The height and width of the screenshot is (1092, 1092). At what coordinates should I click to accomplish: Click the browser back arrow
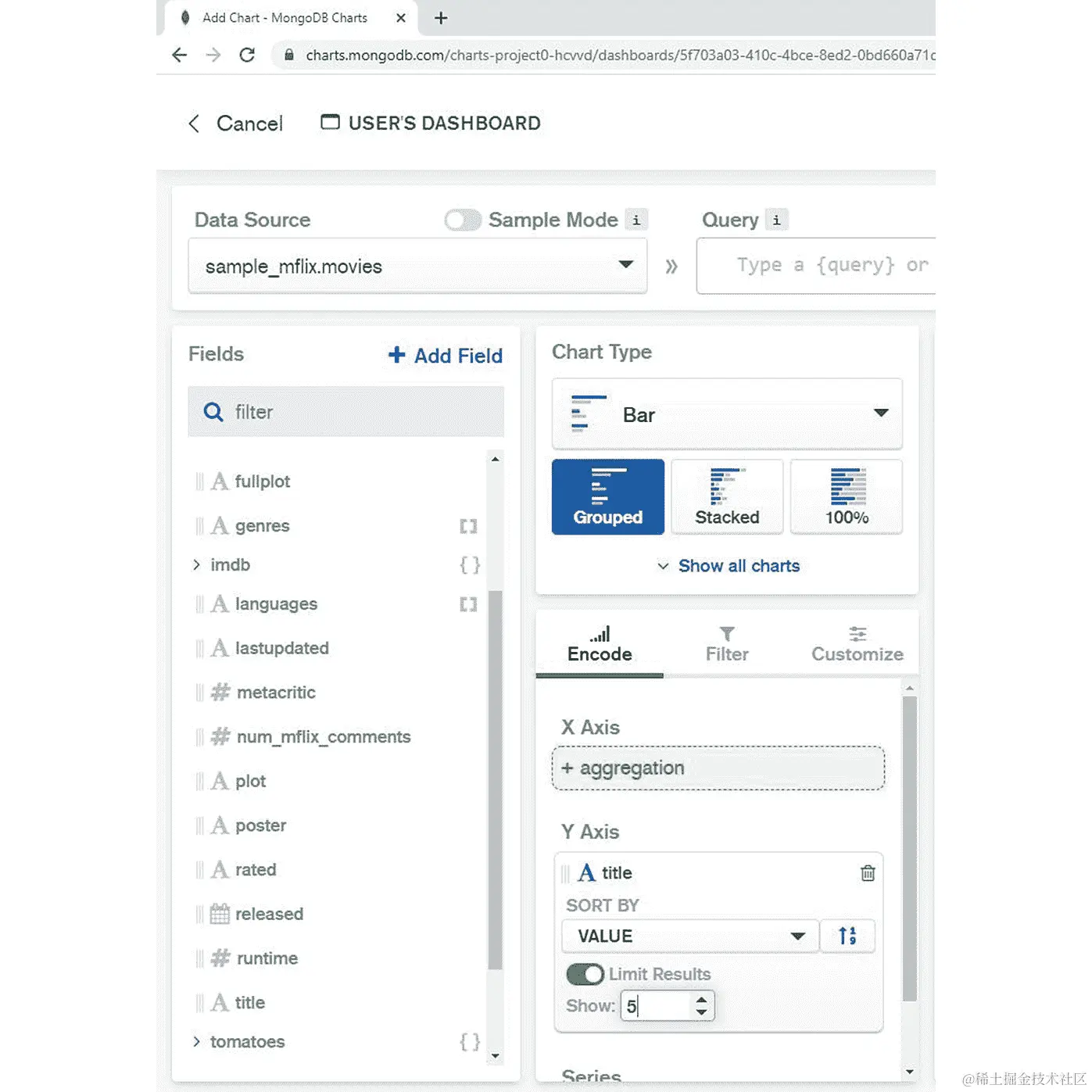pos(179,55)
